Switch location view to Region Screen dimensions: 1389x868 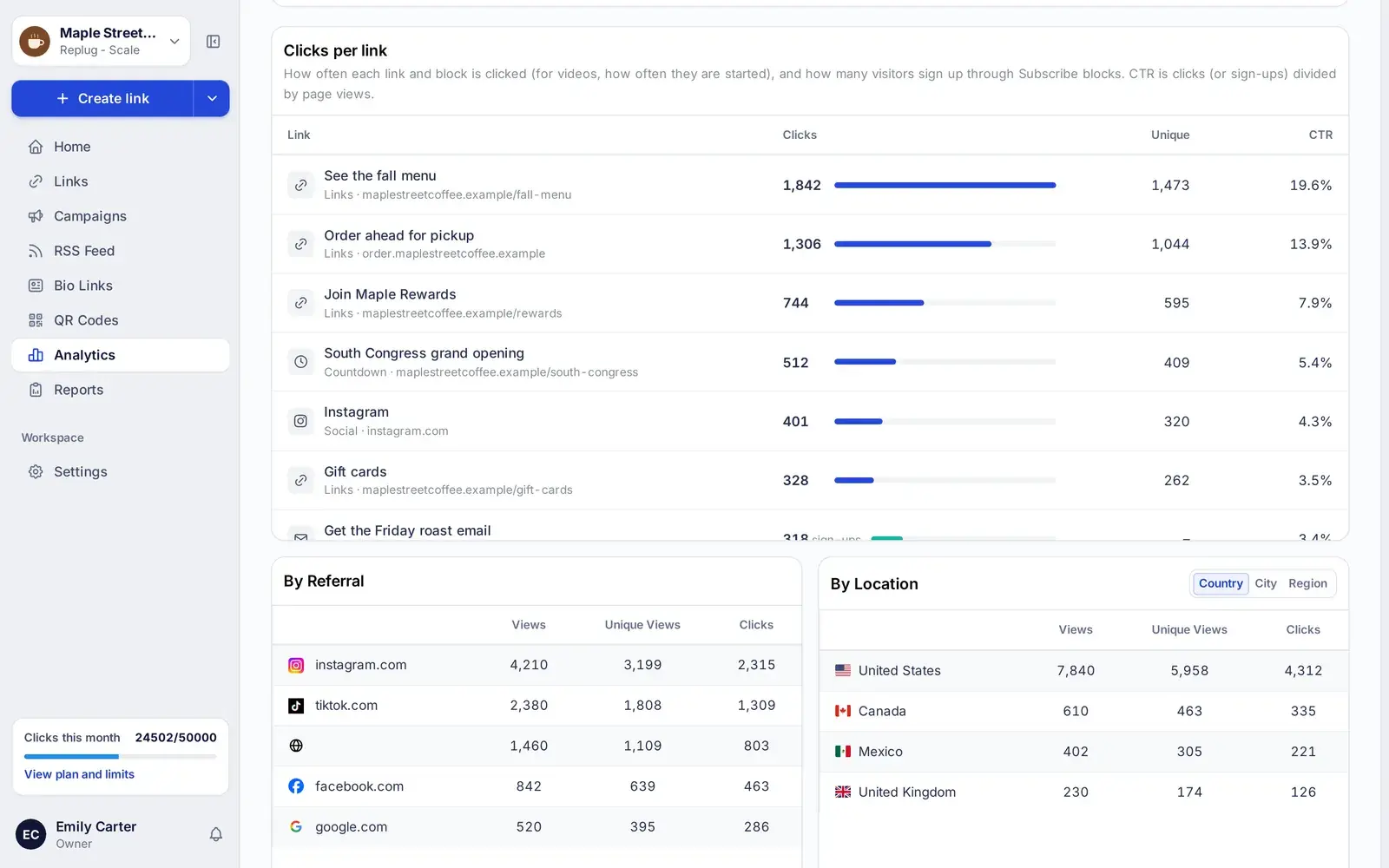[x=1307, y=583]
